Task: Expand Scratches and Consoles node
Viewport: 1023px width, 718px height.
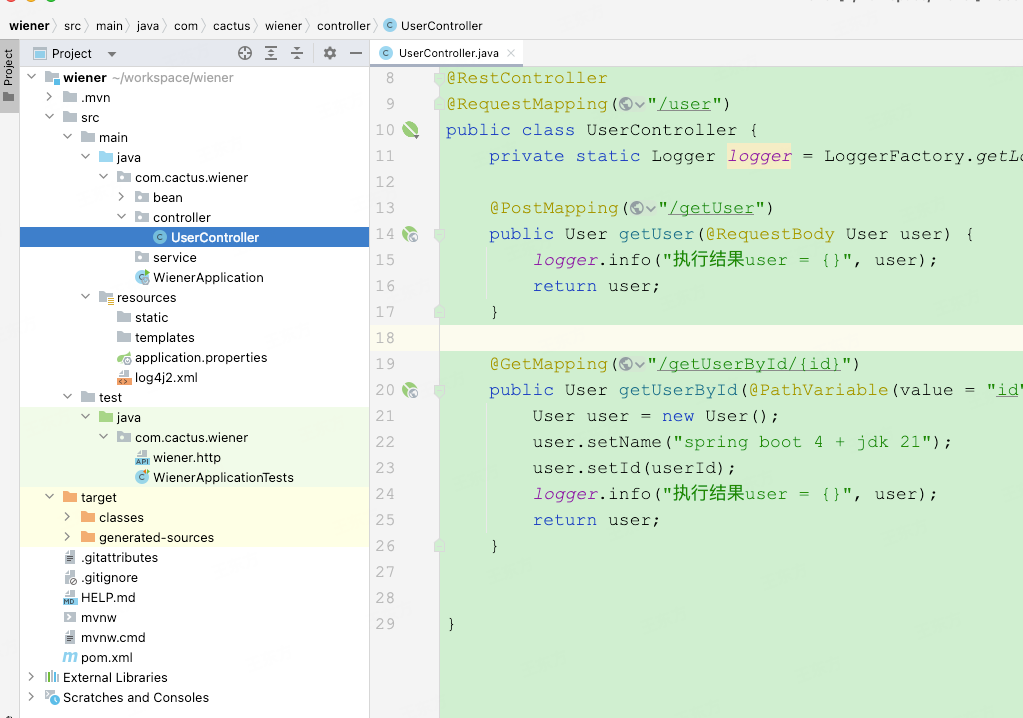Action: [31, 697]
